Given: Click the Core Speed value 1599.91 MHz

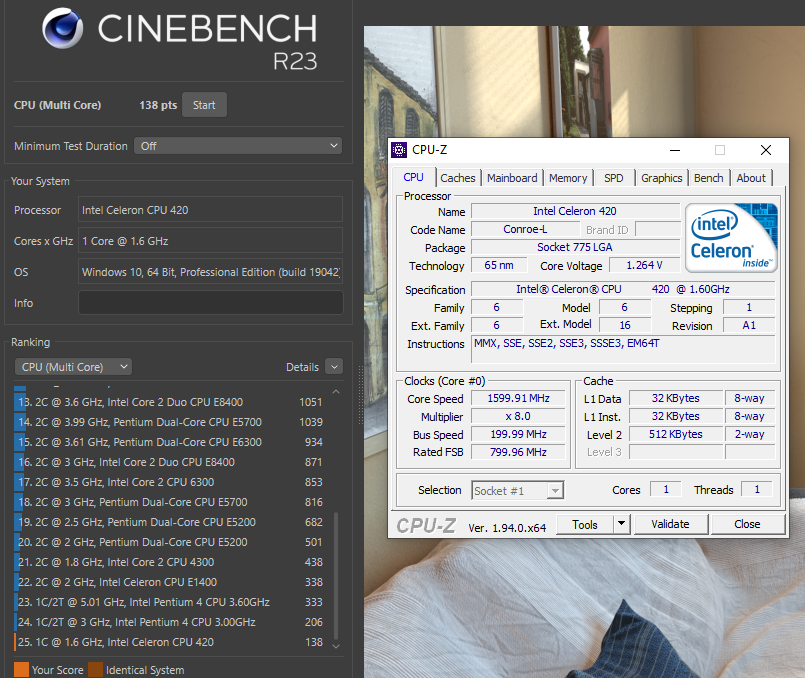Looking at the screenshot, I should click(519, 398).
